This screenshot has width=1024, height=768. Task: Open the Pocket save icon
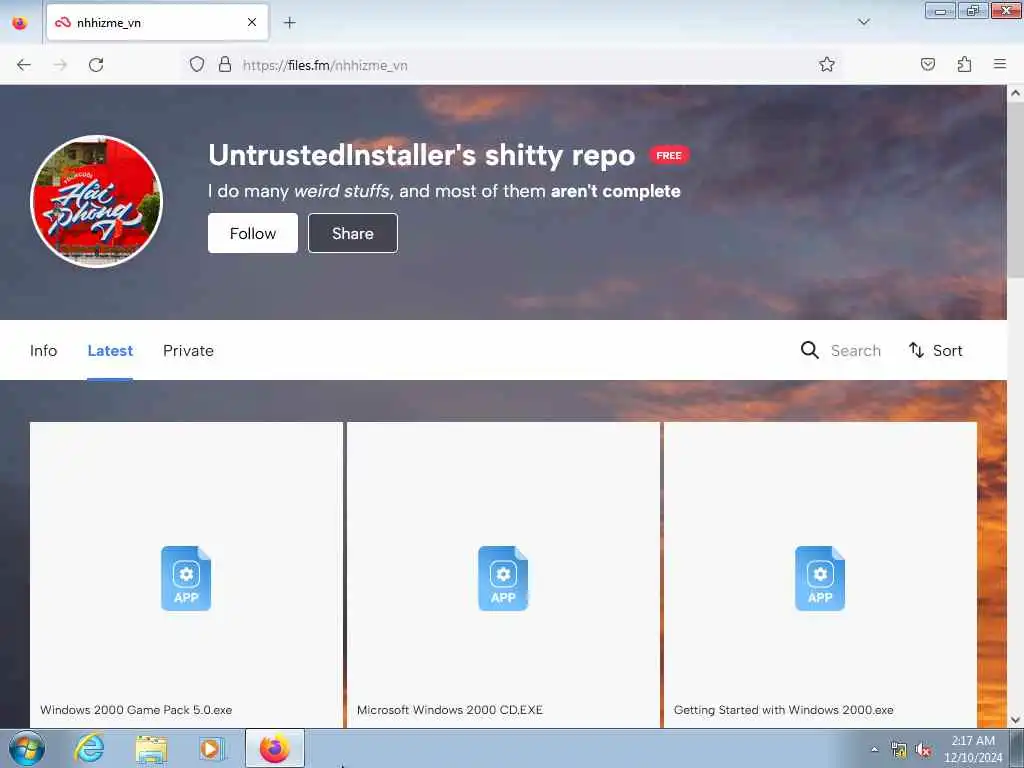[928, 65]
